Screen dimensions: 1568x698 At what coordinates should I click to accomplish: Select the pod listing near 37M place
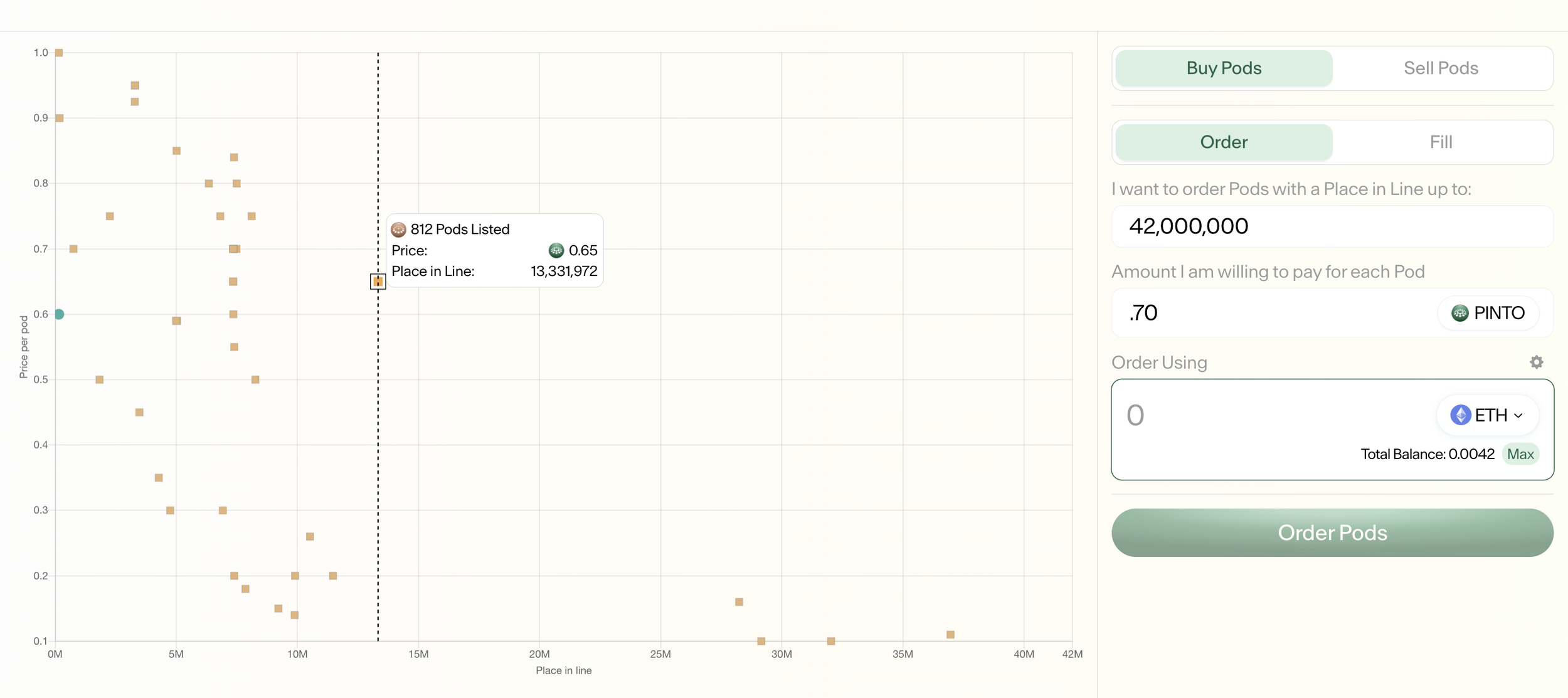click(950, 635)
